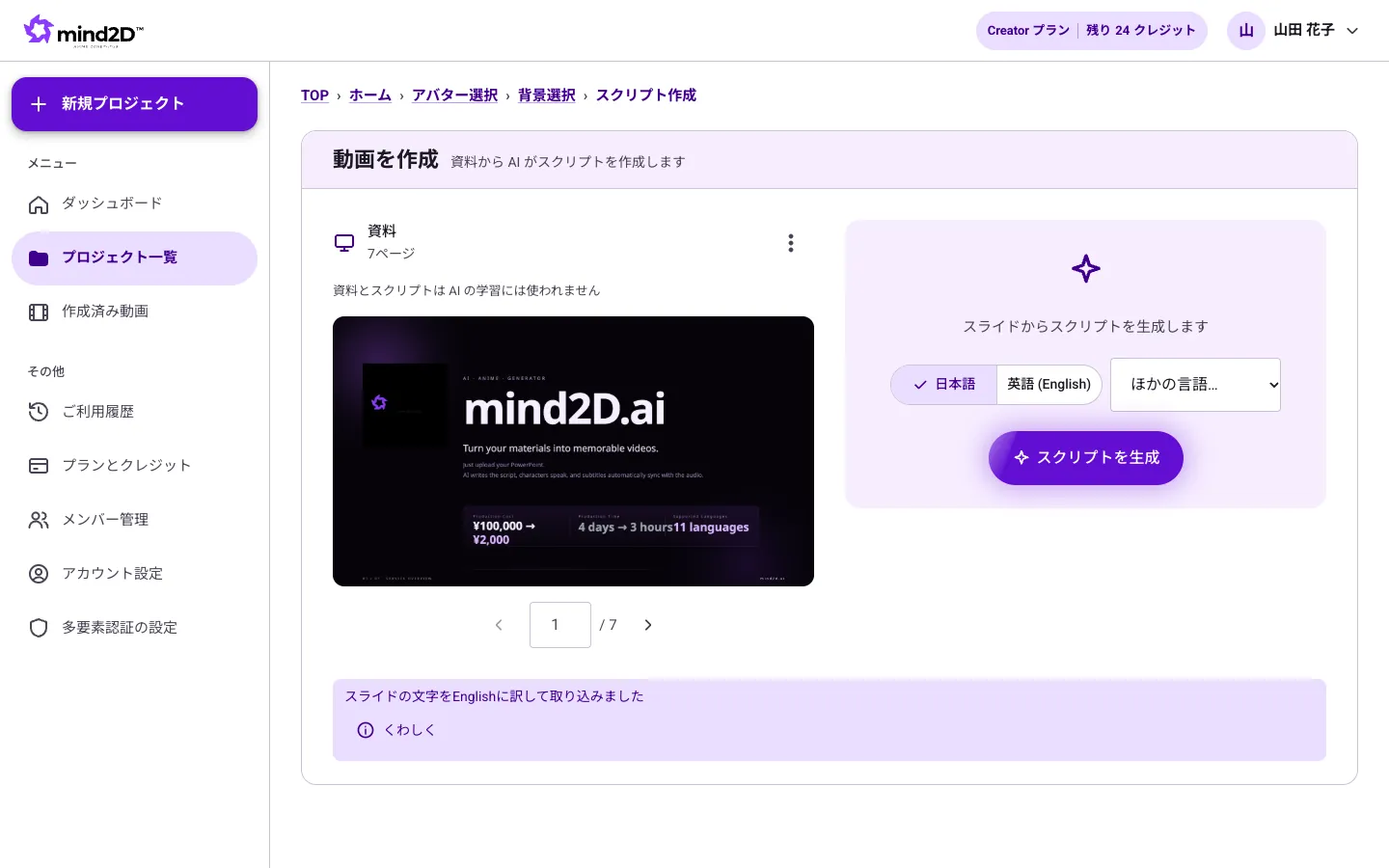Open the ほかの言語 dropdown
Viewport: 1389px width, 868px height.
tap(1195, 385)
